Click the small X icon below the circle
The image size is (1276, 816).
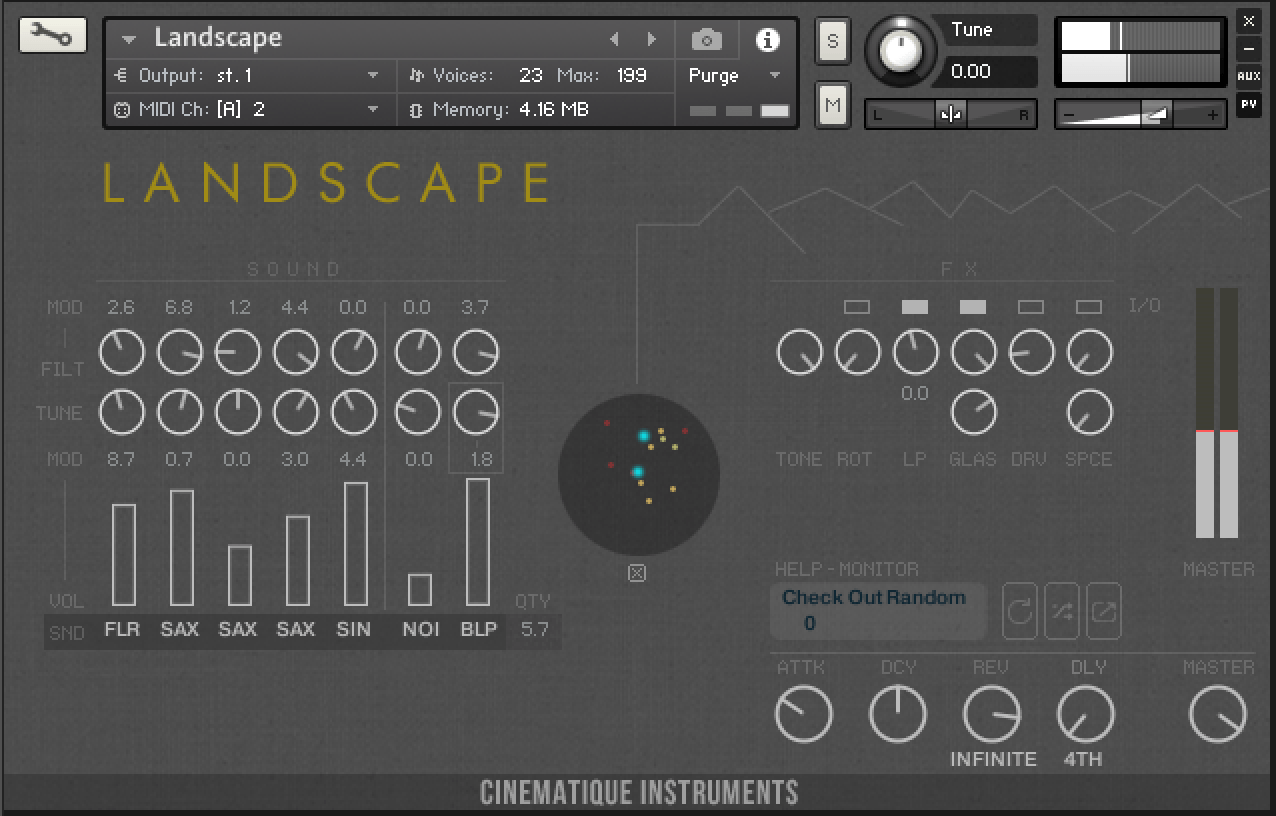637,573
